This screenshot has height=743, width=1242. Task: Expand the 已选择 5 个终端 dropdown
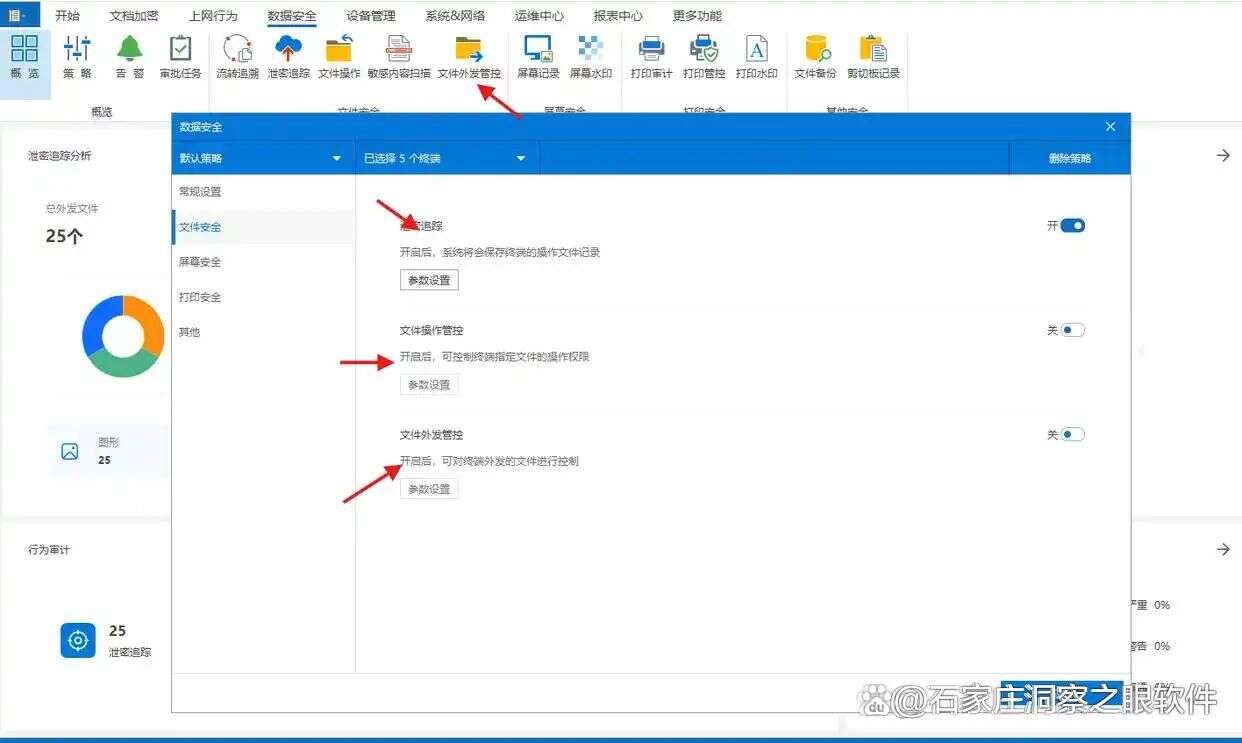446,157
